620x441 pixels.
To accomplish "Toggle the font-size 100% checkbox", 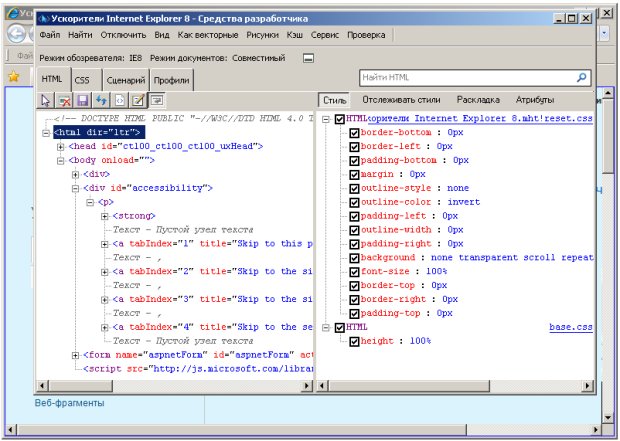I will pyautogui.click(x=353, y=271).
